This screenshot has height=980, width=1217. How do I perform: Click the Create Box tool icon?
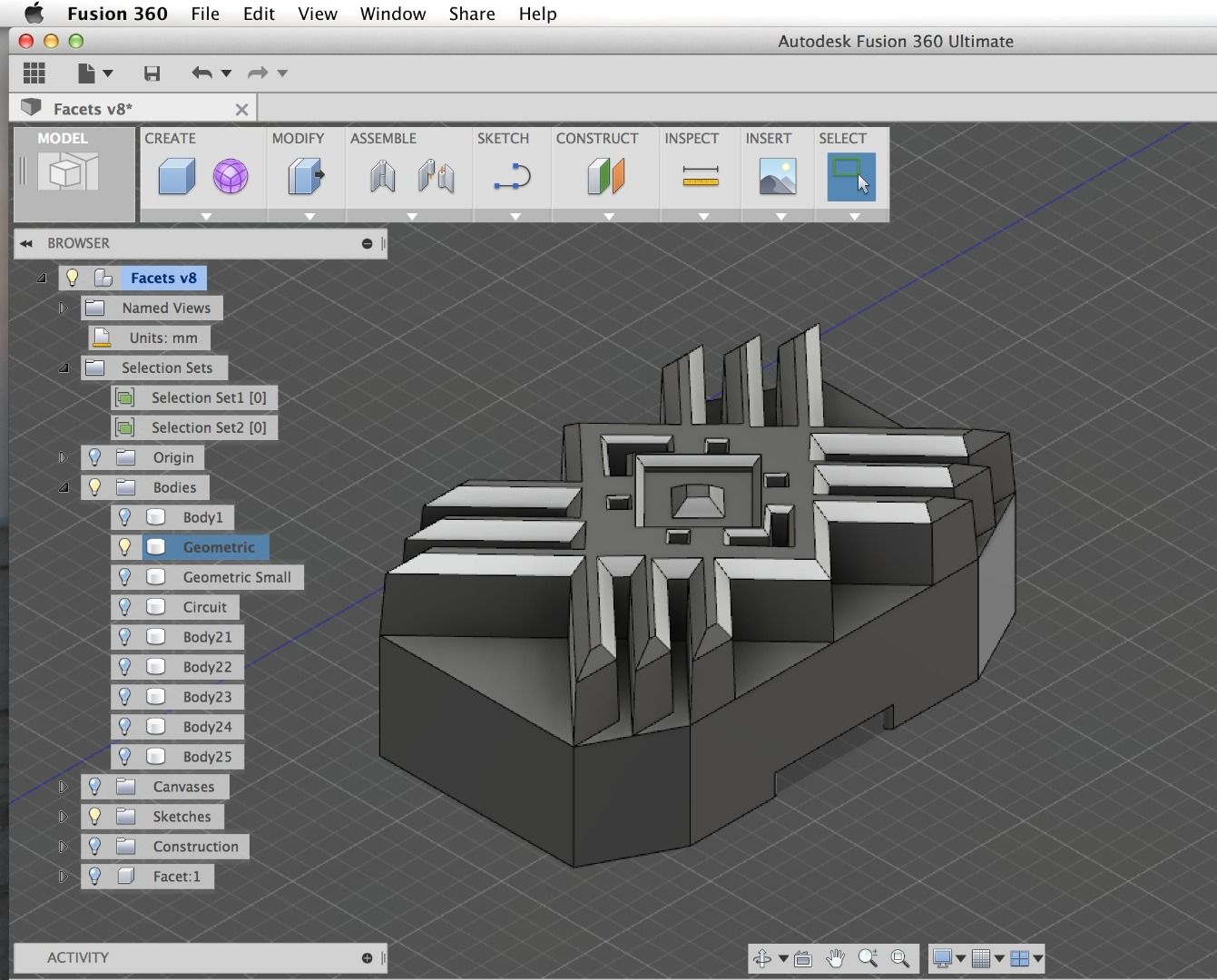(176, 176)
